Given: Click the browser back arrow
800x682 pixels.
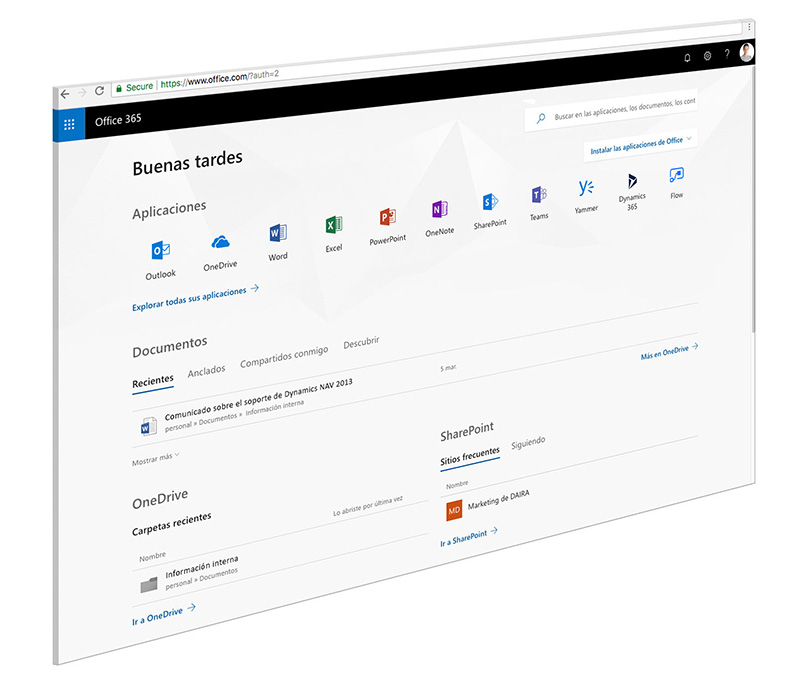Looking at the screenshot, I should tap(65, 94).
